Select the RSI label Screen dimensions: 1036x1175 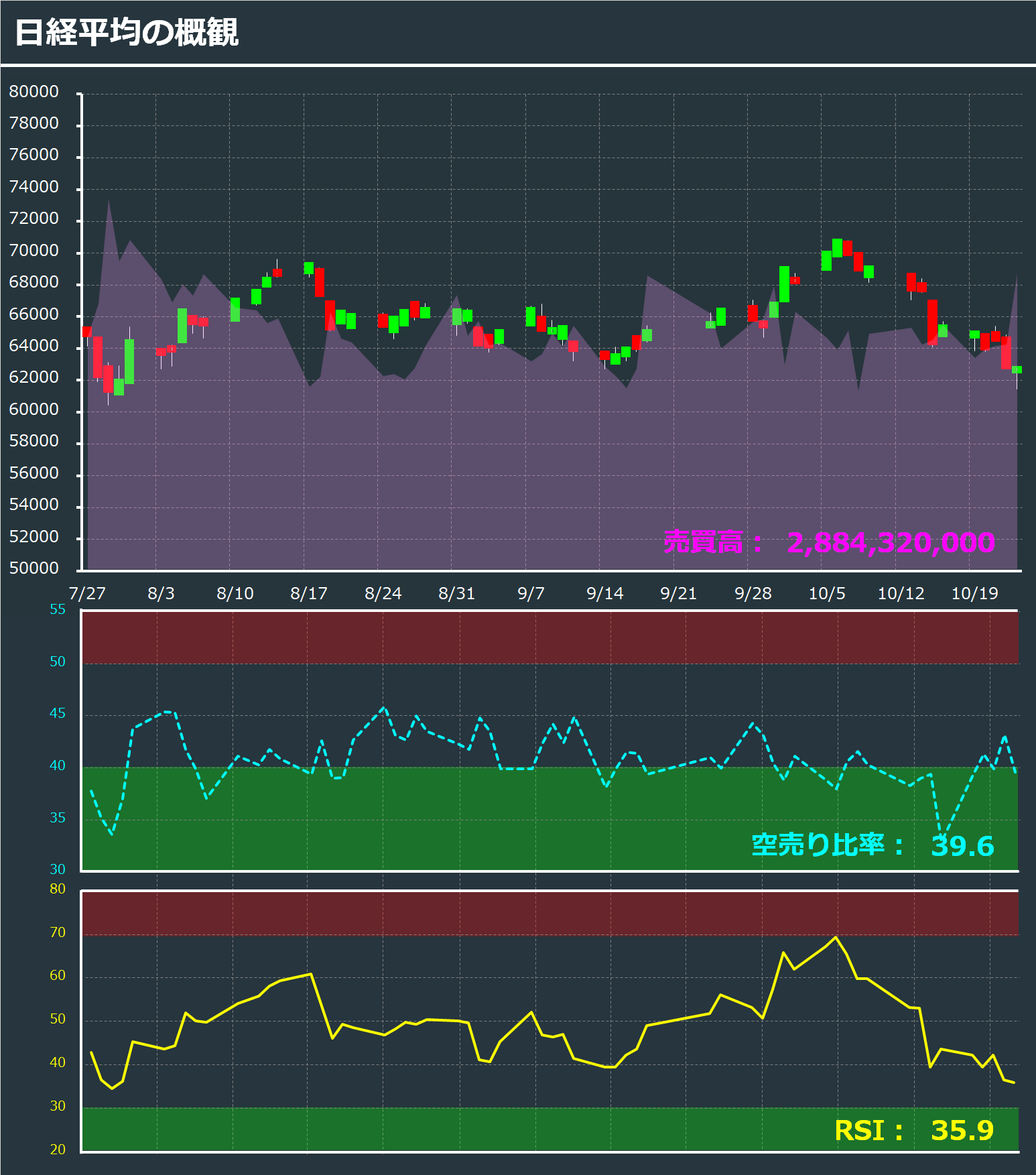(x=869, y=1130)
